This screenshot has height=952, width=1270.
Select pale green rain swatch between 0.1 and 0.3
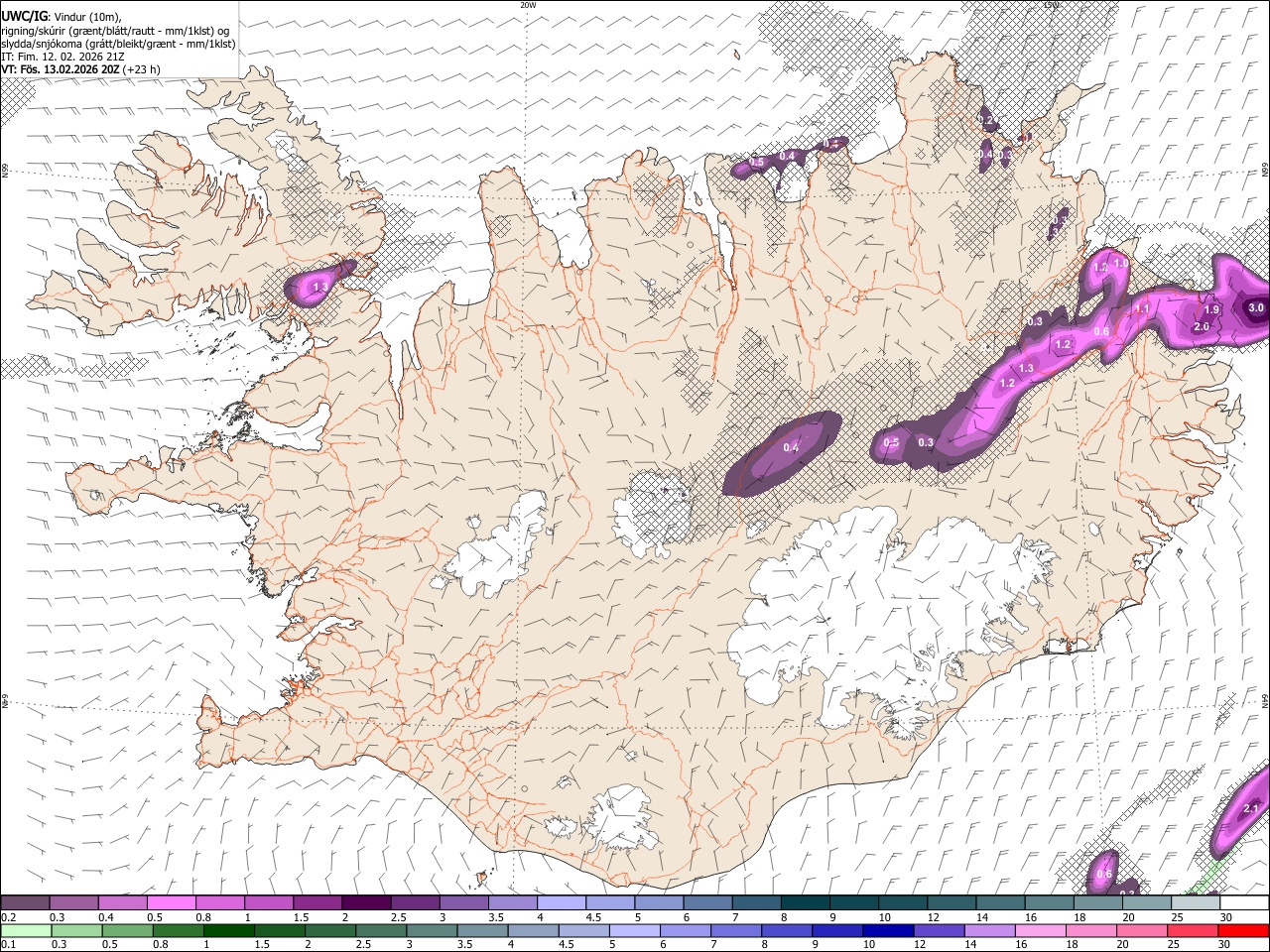pos(24,930)
